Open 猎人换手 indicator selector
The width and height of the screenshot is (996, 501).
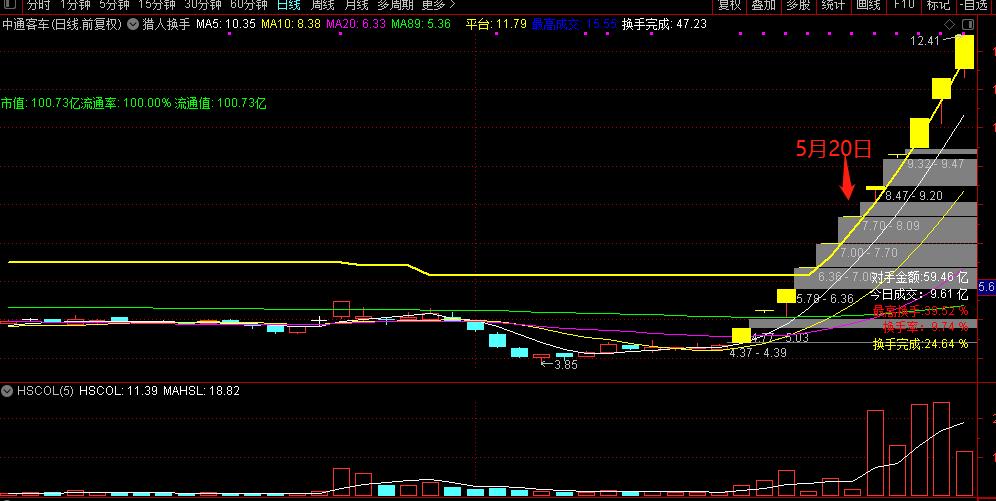click(166, 23)
